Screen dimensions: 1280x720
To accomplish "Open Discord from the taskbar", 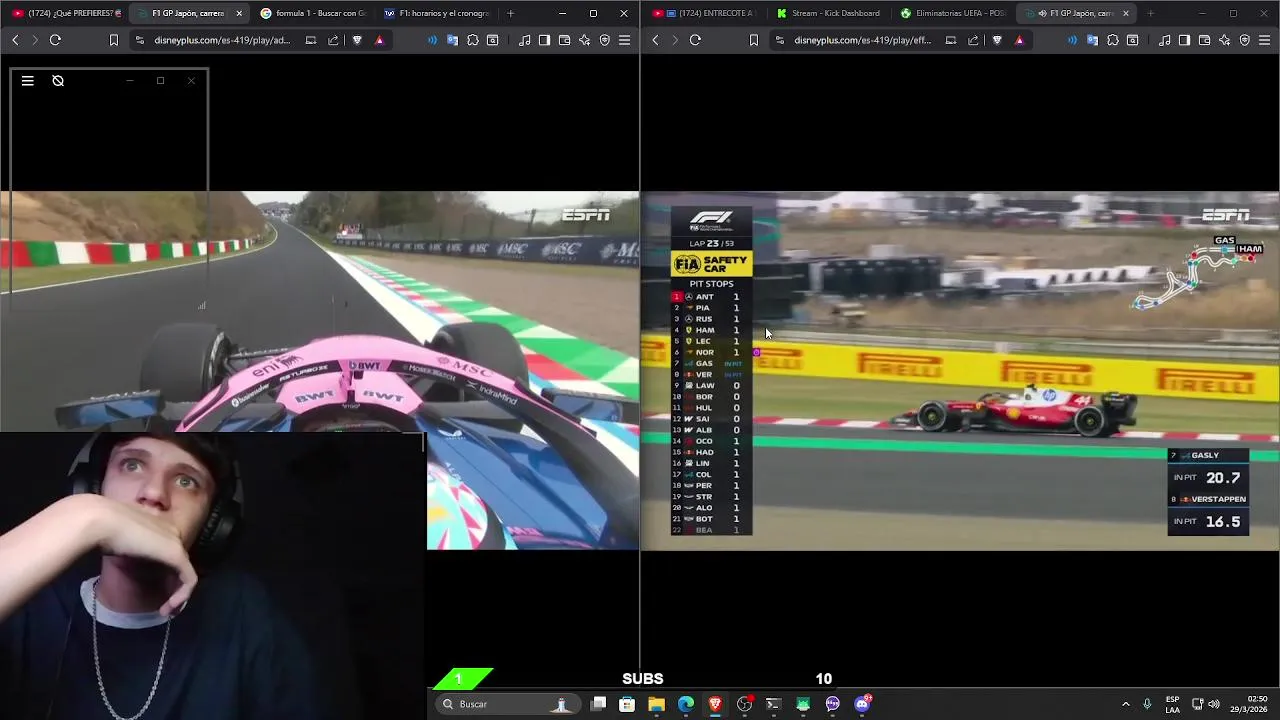I will click(862, 704).
